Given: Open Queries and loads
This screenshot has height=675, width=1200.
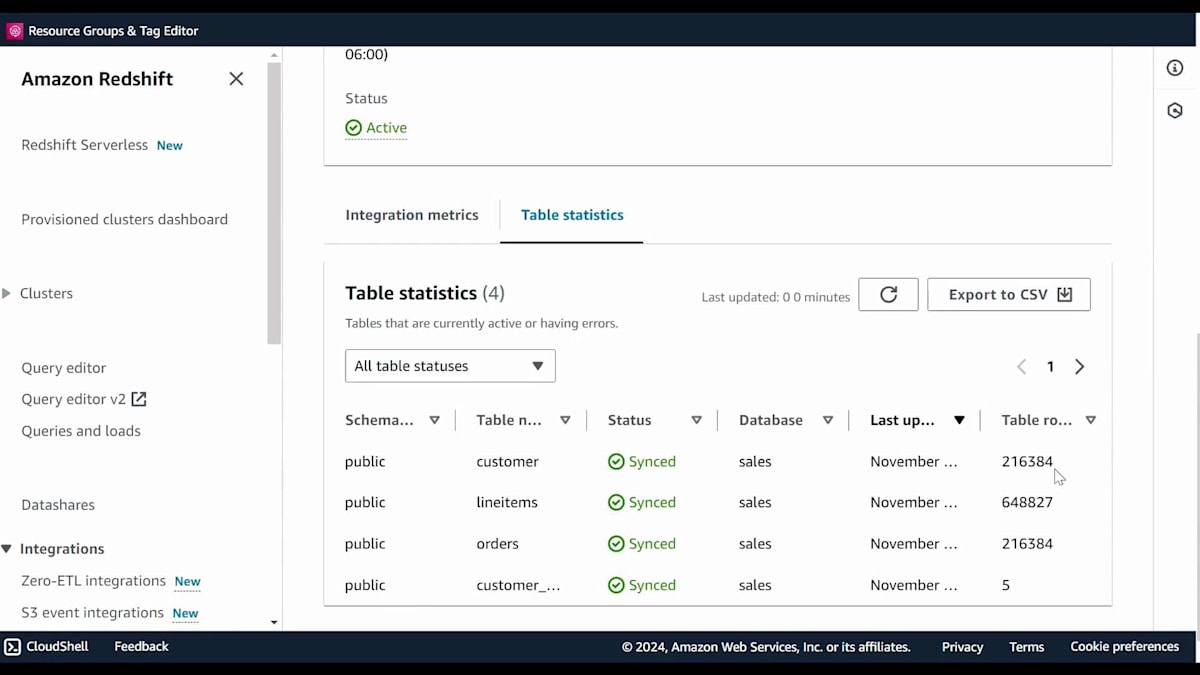Looking at the screenshot, I should [81, 431].
